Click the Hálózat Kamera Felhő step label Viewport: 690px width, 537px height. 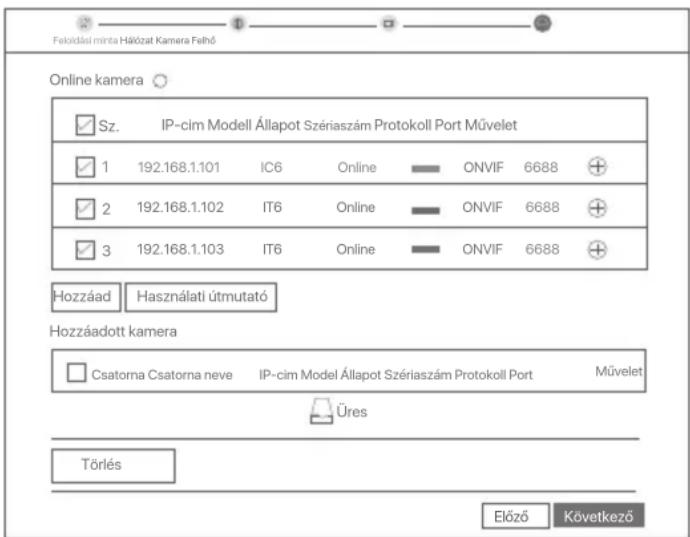click(x=168, y=40)
